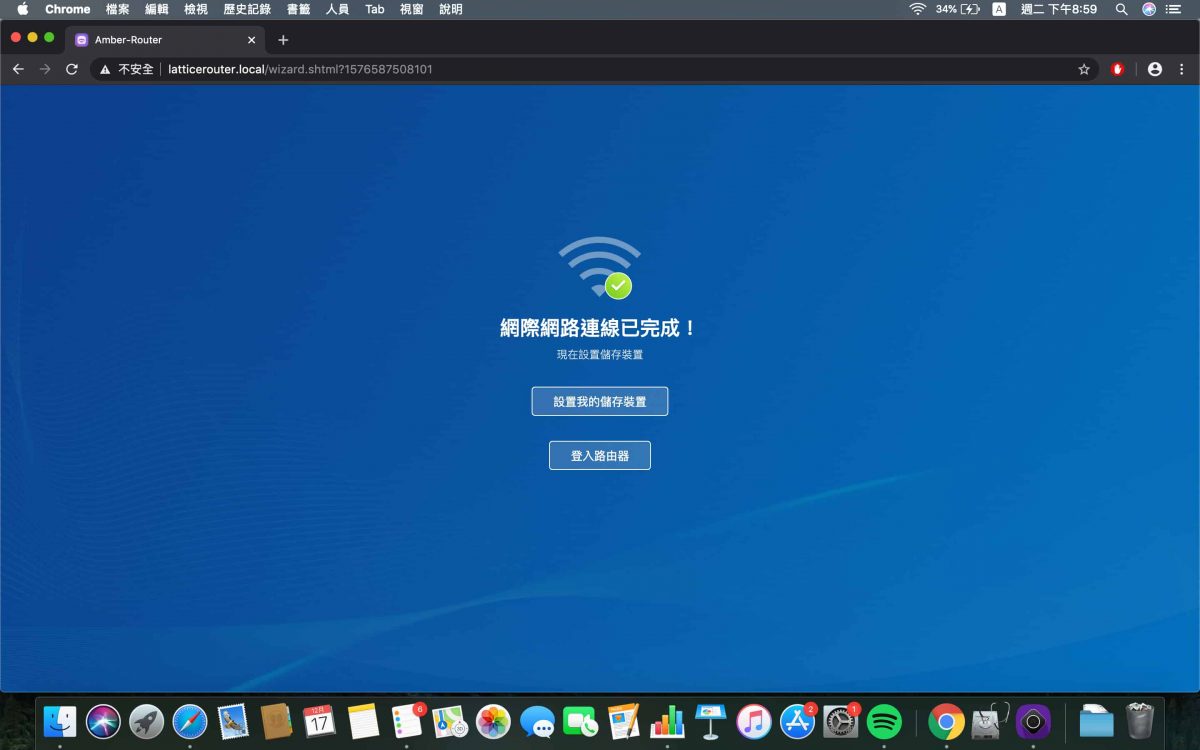Click the 登入路由器 button
The height and width of the screenshot is (750, 1200).
(600, 455)
